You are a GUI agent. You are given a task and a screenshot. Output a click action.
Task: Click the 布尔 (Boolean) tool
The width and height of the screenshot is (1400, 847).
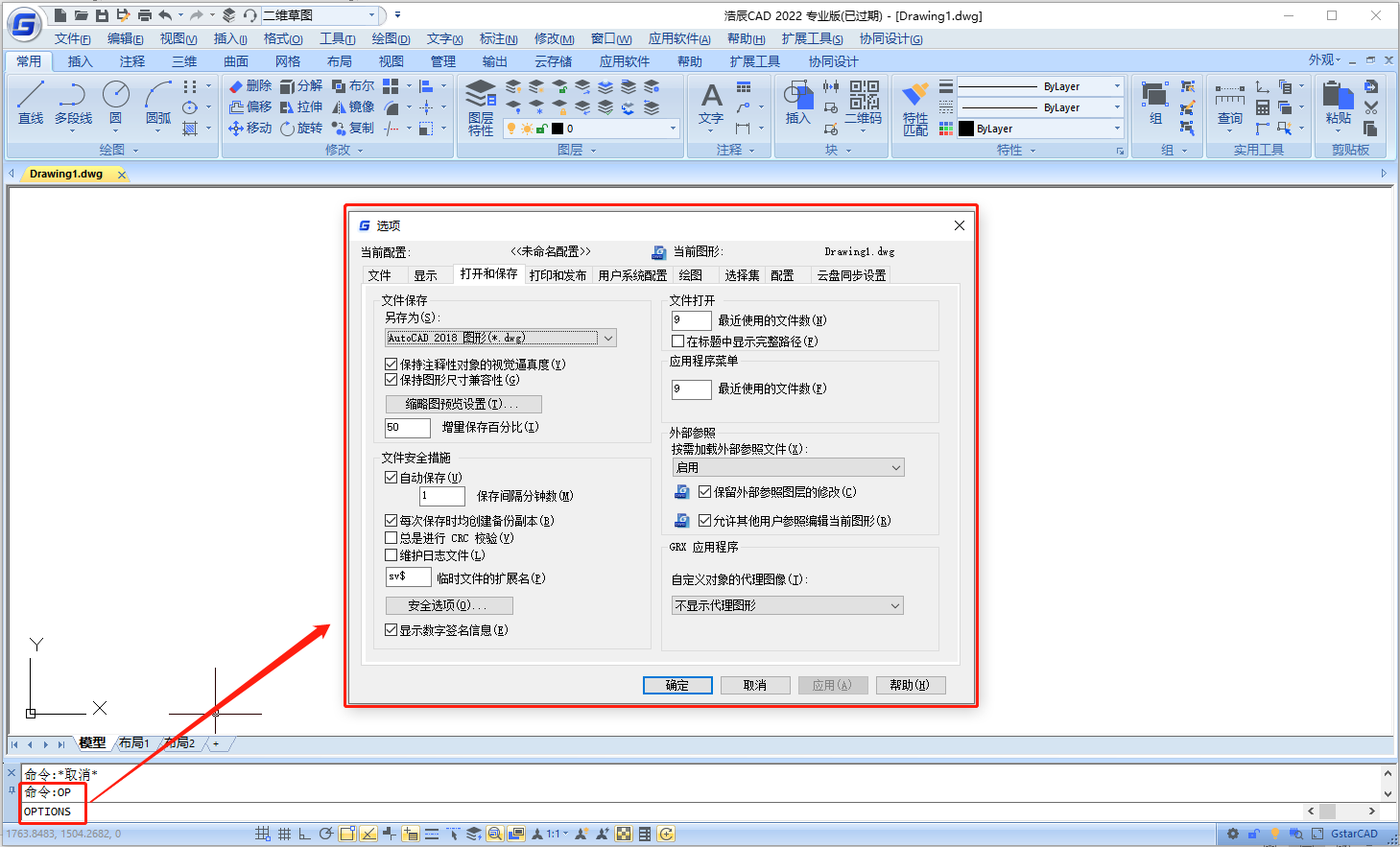coord(353,86)
